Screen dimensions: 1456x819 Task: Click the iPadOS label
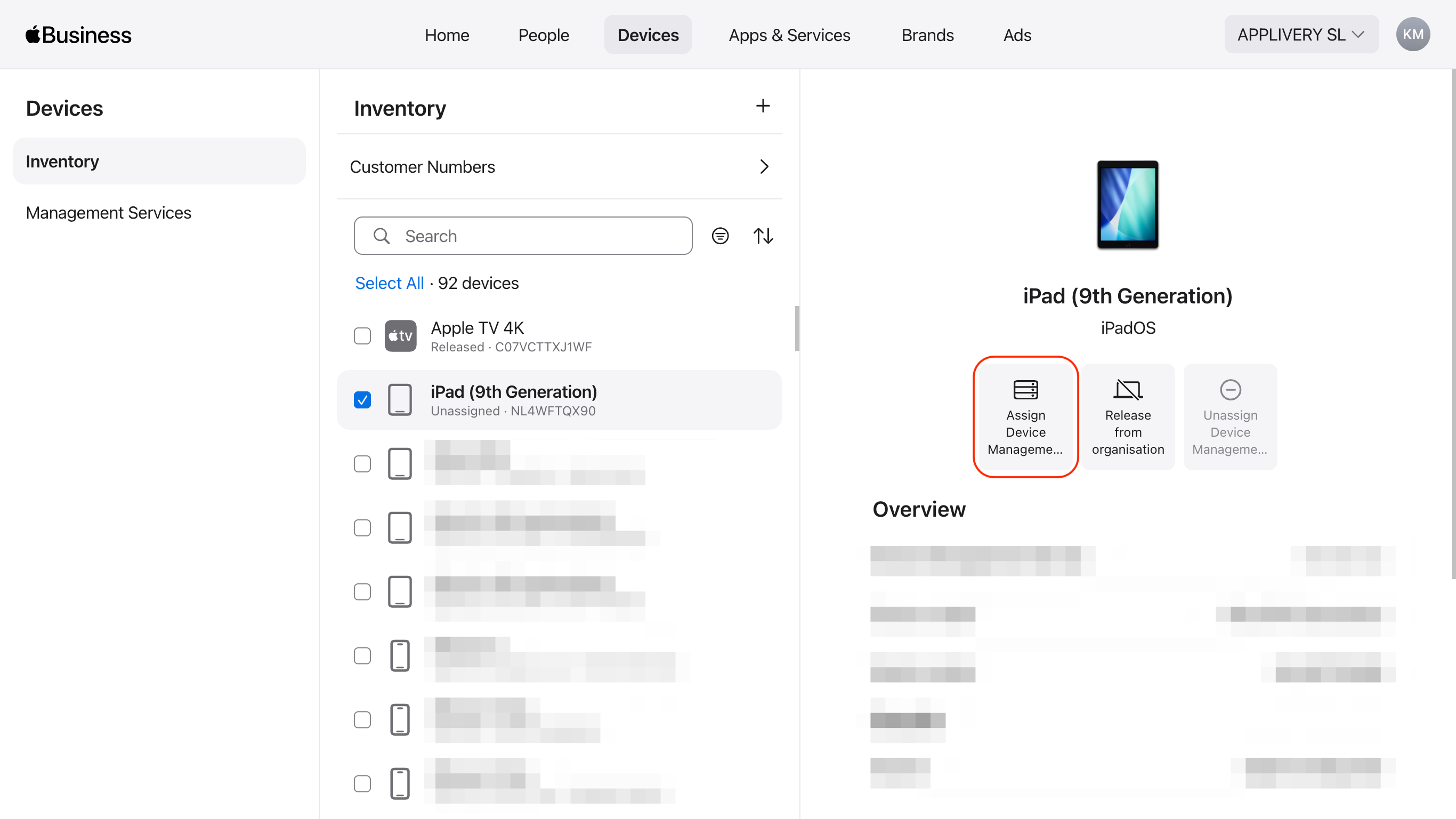pyautogui.click(x=1128, y=328)
